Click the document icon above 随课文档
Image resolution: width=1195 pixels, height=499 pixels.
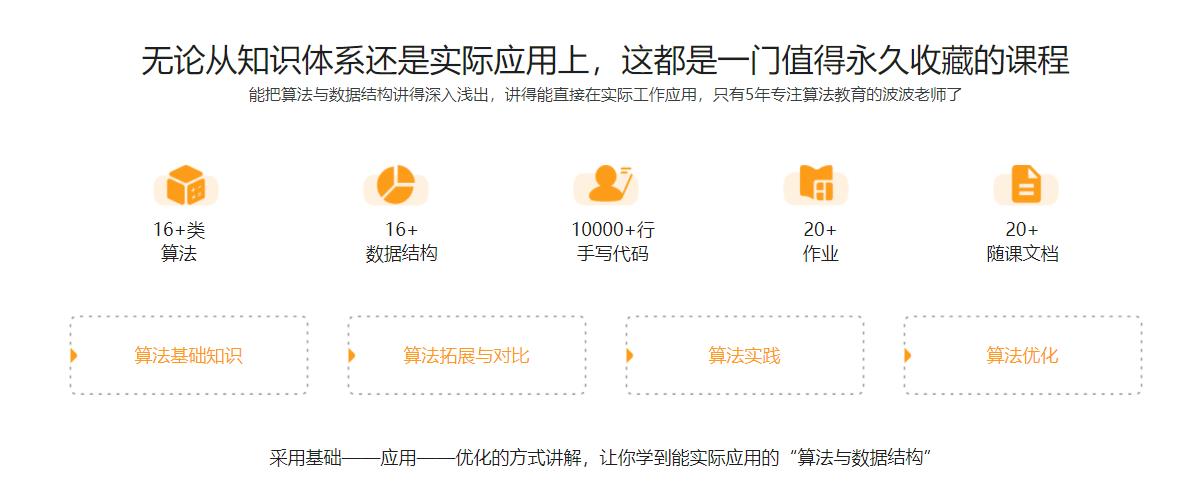coord(1026,185)
